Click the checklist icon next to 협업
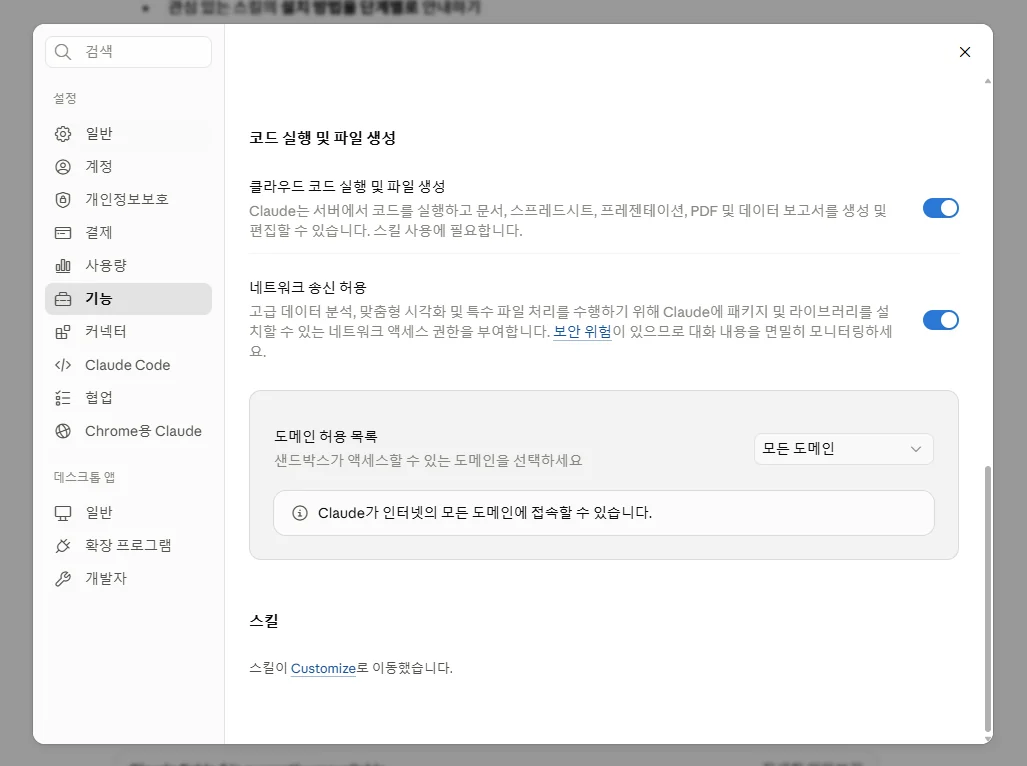The height and width of the screenshot is (766, 1027). [x=63, y=398]
